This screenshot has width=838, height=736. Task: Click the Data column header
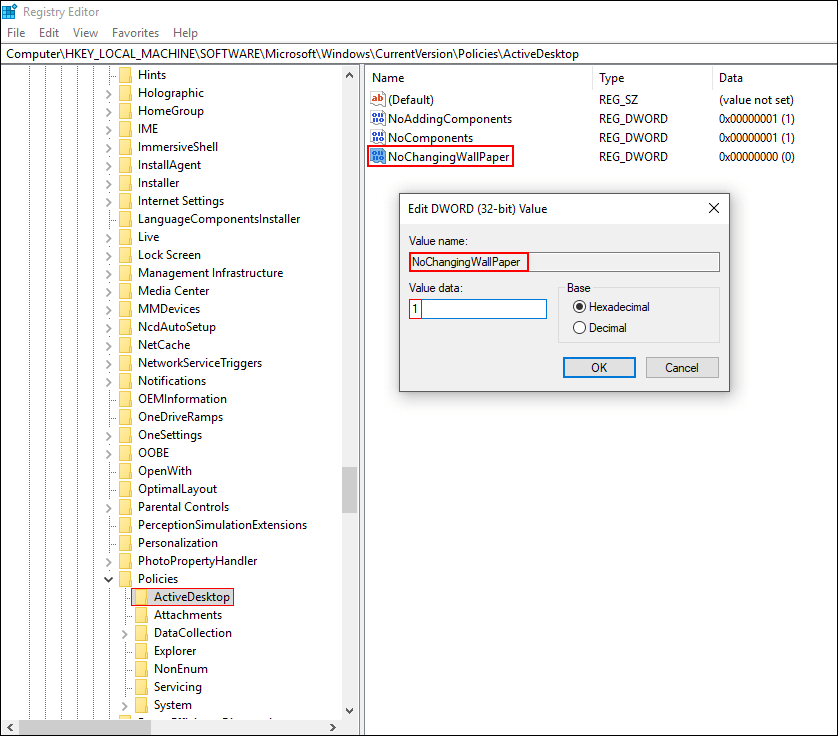[x=774, y=78]
